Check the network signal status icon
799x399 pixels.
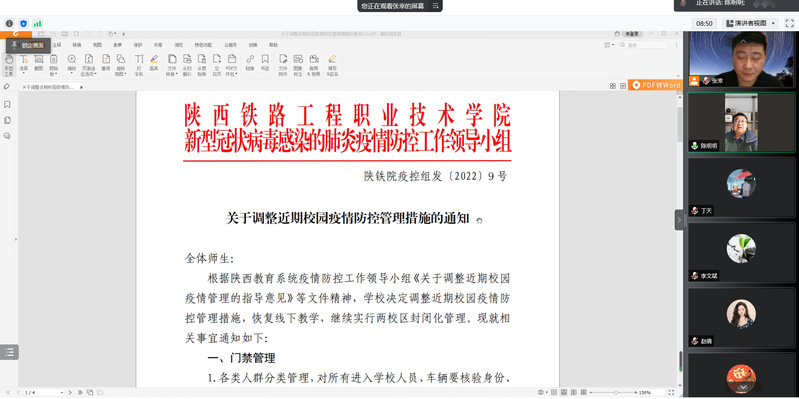[x=38, y=23]
